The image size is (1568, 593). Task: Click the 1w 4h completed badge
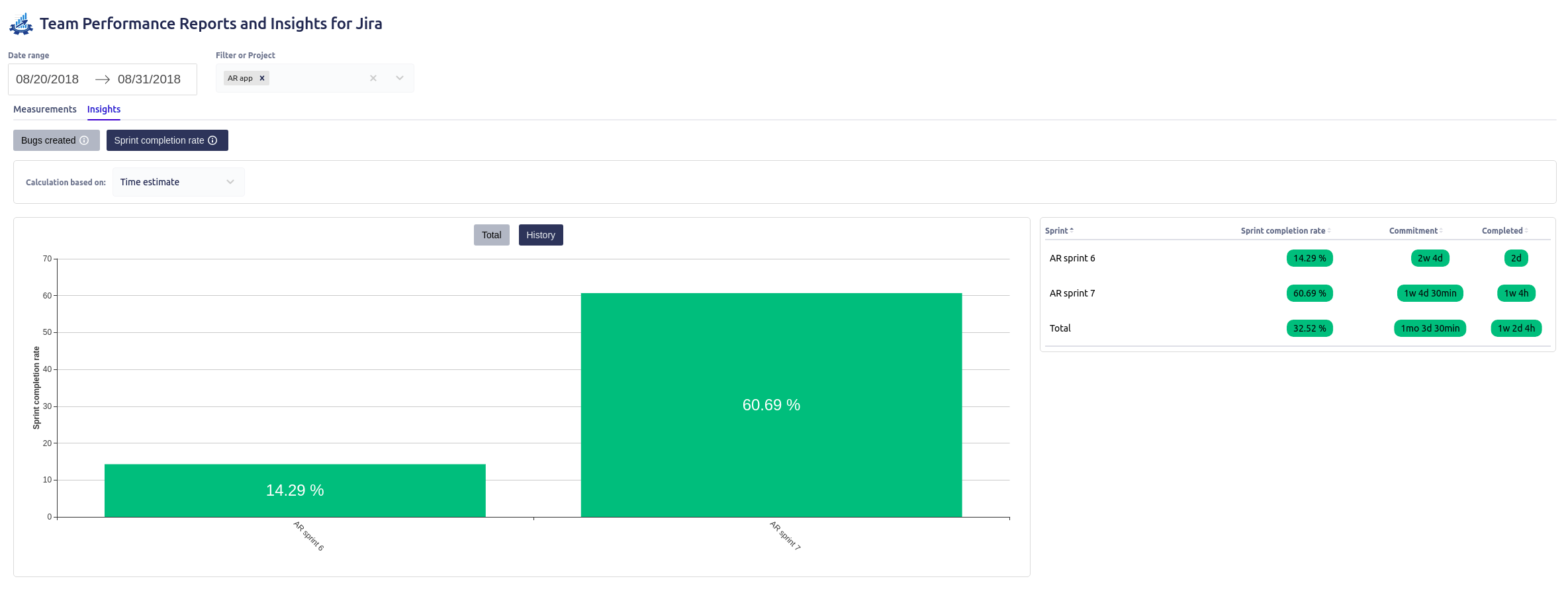[1516, 293]
